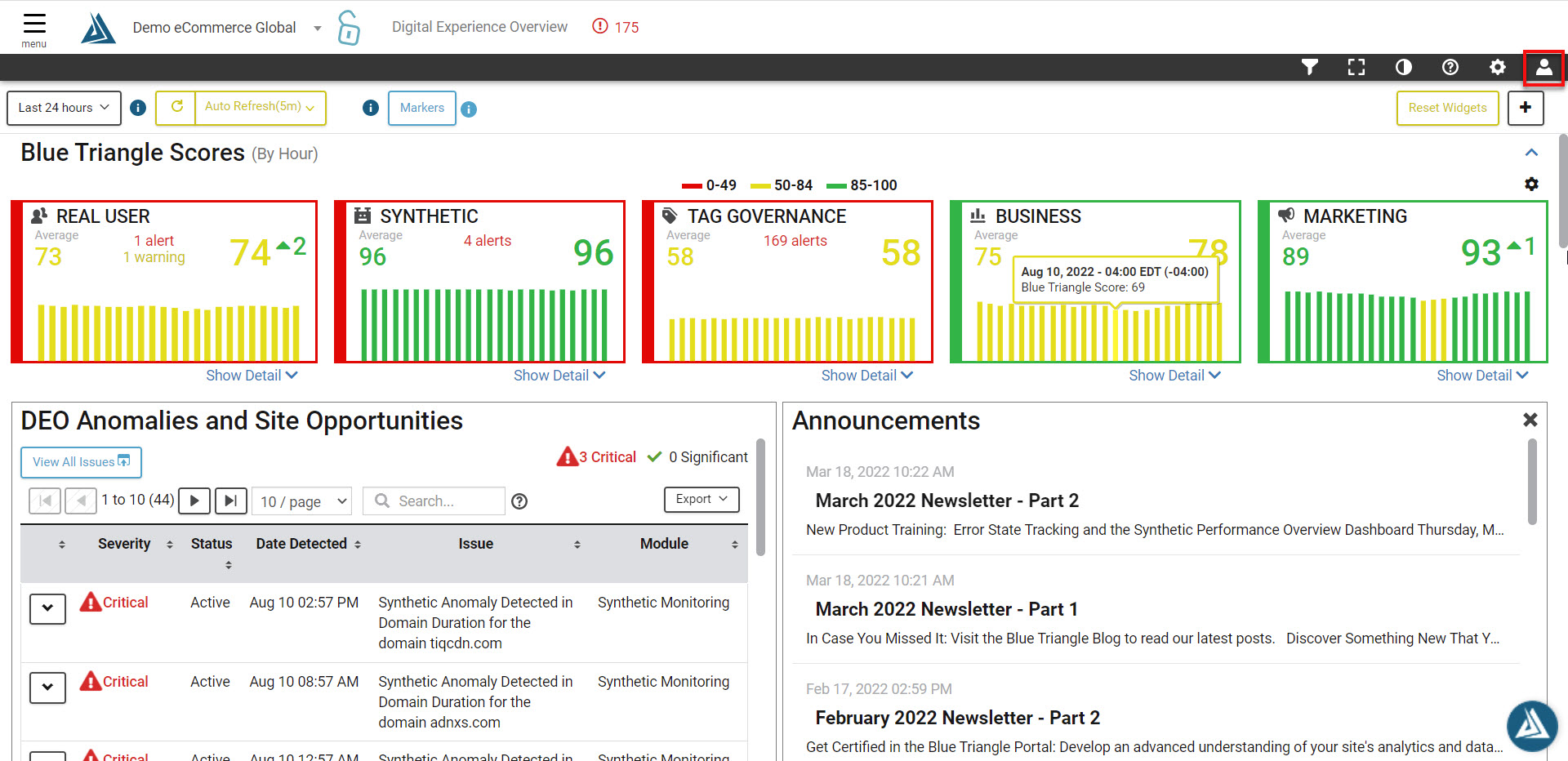The width and height of the screenshot is (1568, 761).
Task: Expand the tiqcdn.com issue row
Action: [47, 608]
